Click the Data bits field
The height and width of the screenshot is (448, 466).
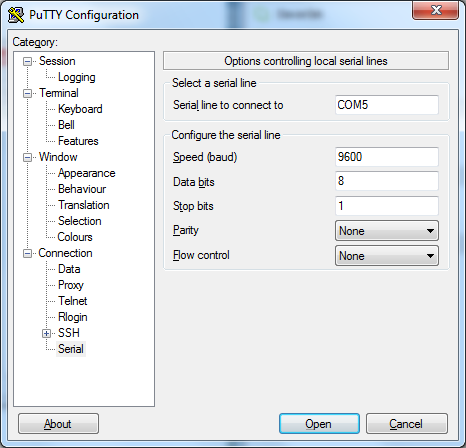click(x=387, y=181)
